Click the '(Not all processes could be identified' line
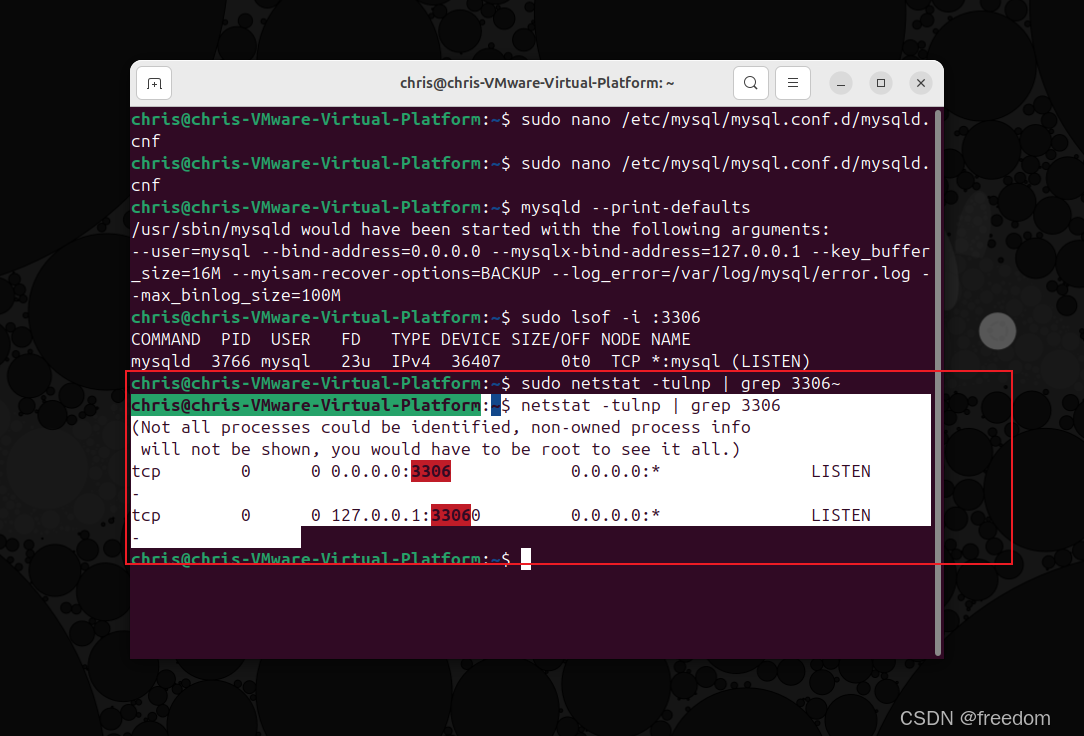Screen dimensions: 1084x736 [440, 428]
